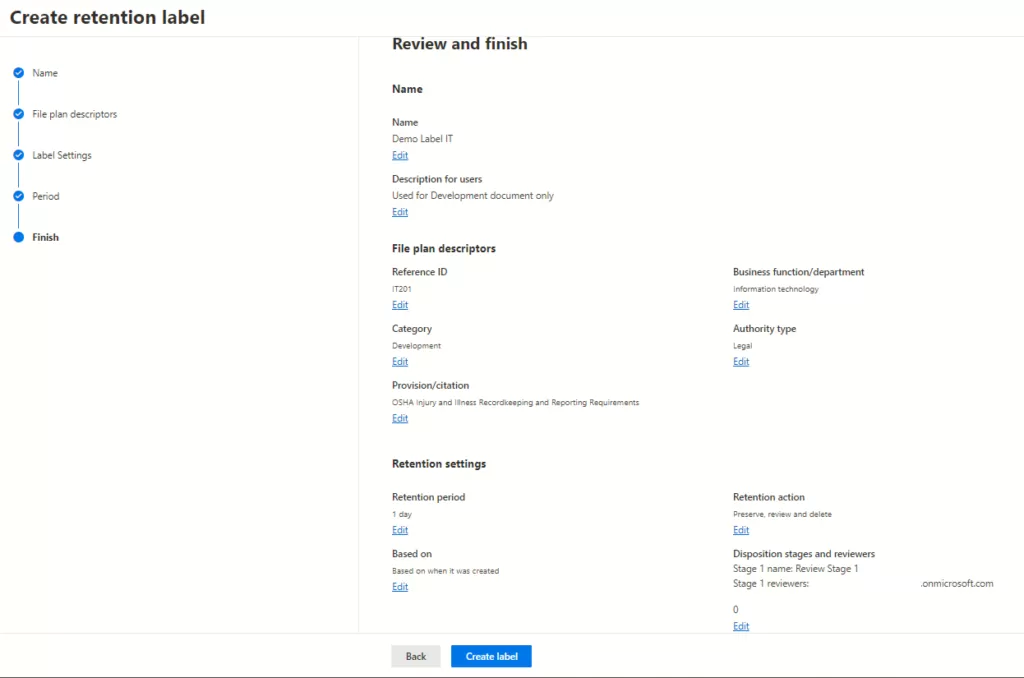Click the Period step checkmark icon
This screenshot has width=1024, height=678.
18,196
